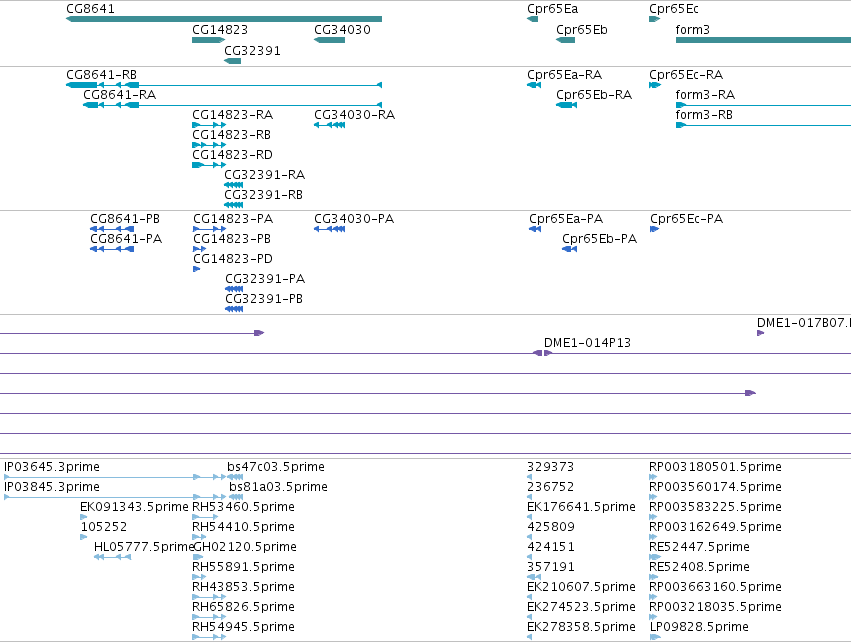Open the RP003560174.5prime EST entry
The image size is (851, 642).
pyautogui.click(x=715, y=487)
